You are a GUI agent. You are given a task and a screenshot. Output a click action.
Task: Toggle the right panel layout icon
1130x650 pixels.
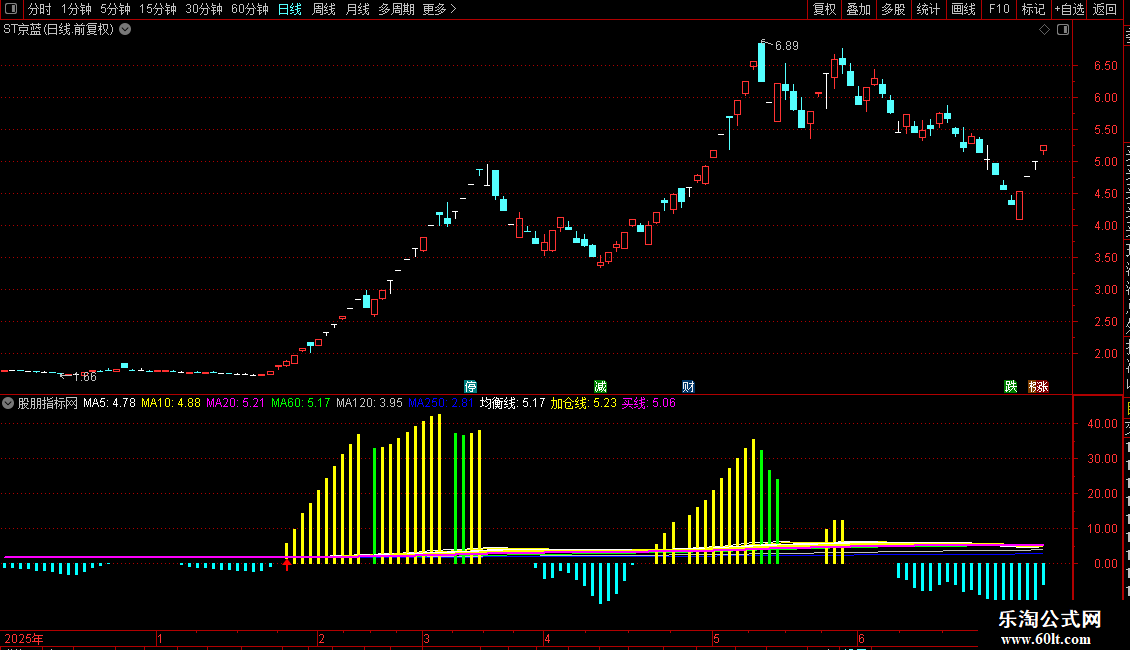pyautogui.click(x=1063, y=30)
